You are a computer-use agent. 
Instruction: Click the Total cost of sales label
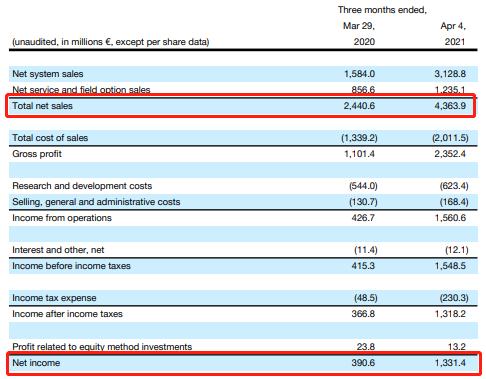click(50, 138)
